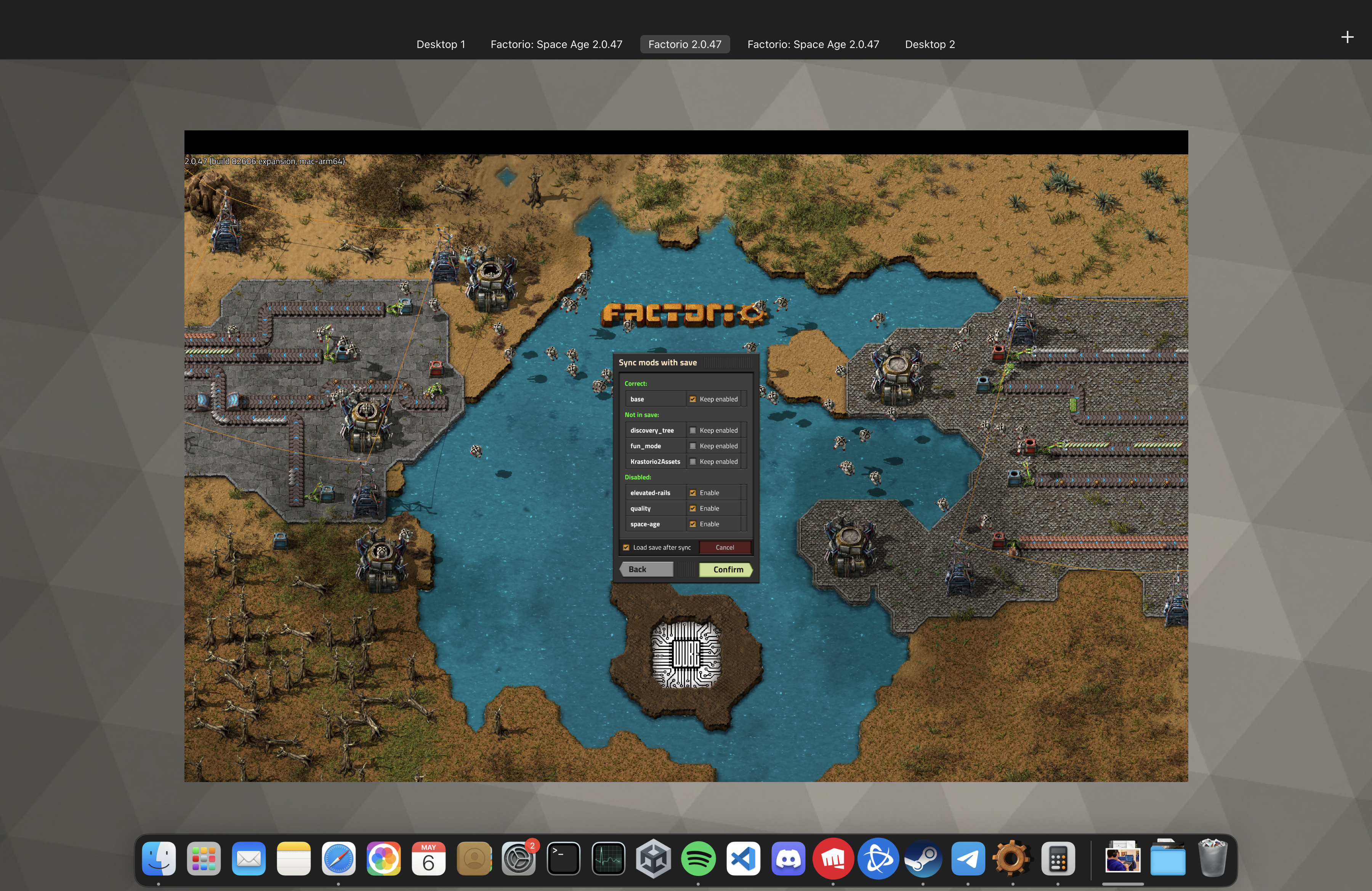Switch to the Desktop 1 space

(441, 44)
